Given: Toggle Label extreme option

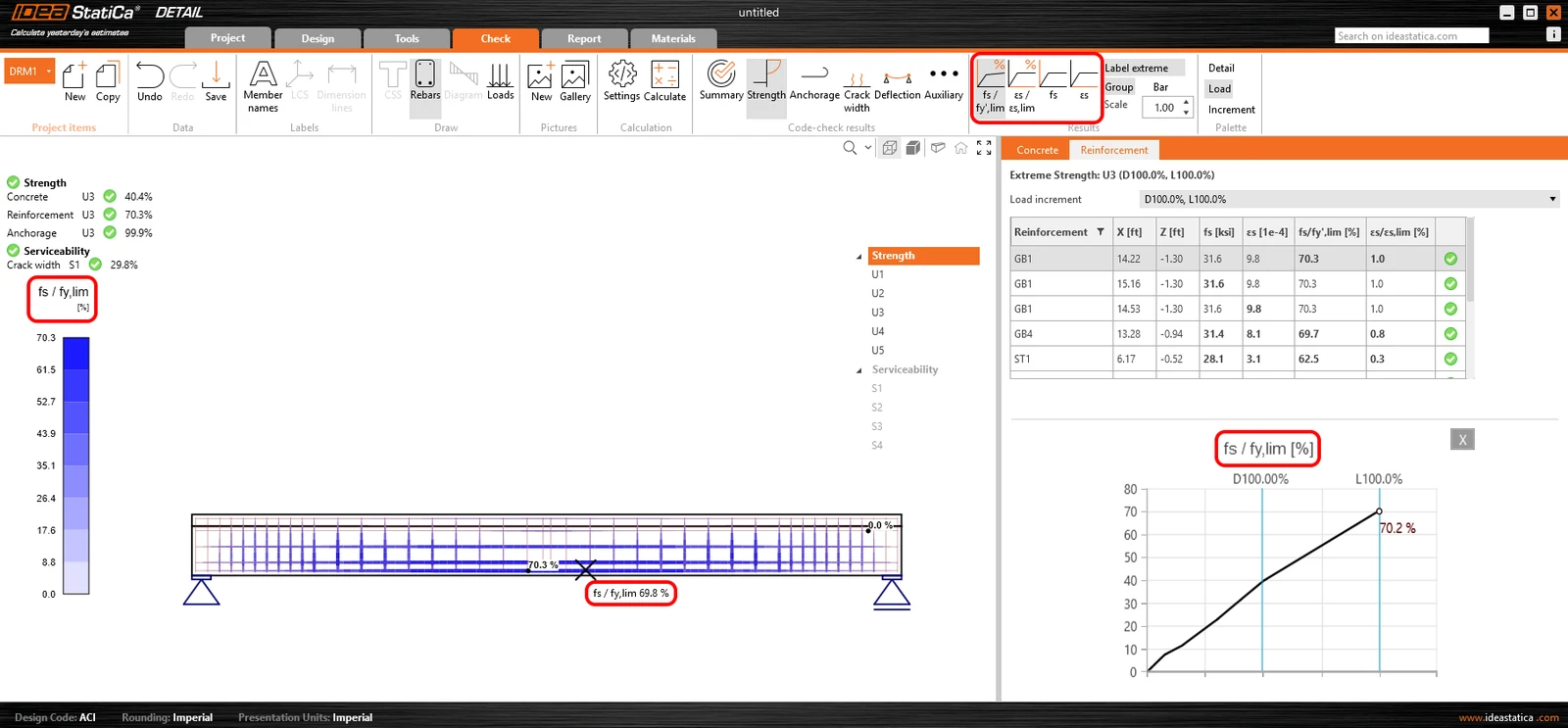Looking at the screenshot, I should click(x=1144, y=68).
